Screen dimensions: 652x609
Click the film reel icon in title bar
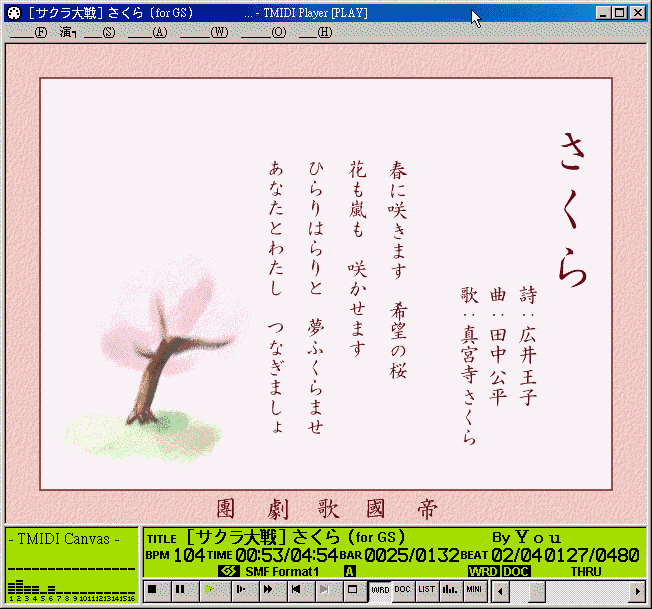click(x=13, y=13)
